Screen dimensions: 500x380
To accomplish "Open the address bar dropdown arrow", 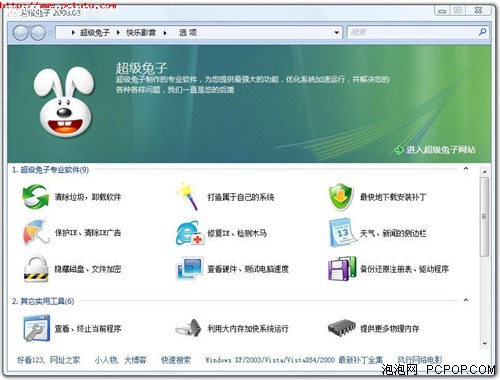I will [x=337, y=33].
